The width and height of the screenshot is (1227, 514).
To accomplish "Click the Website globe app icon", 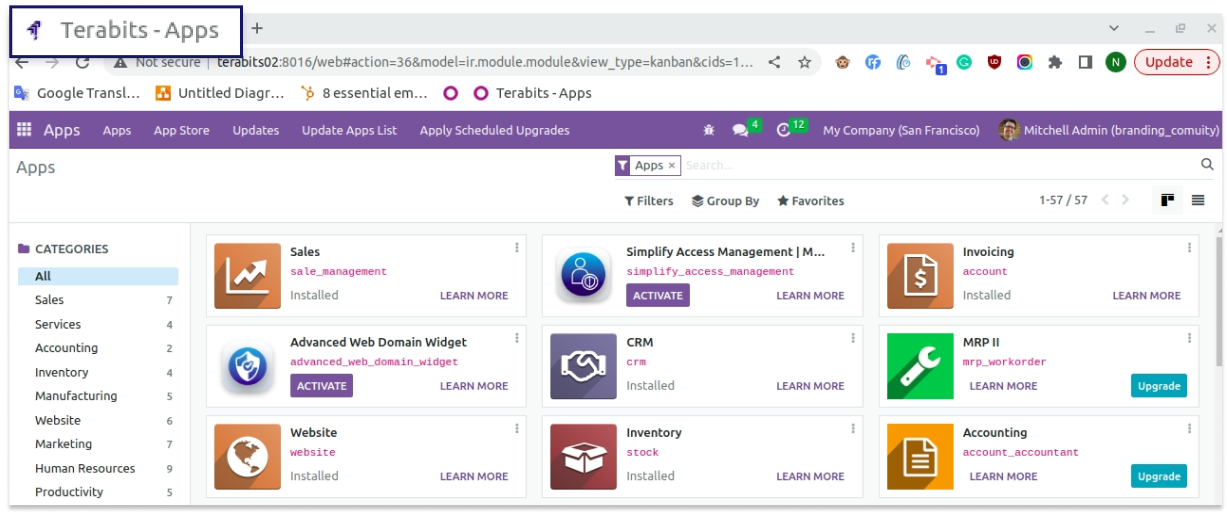I will [x=247, y=457].
